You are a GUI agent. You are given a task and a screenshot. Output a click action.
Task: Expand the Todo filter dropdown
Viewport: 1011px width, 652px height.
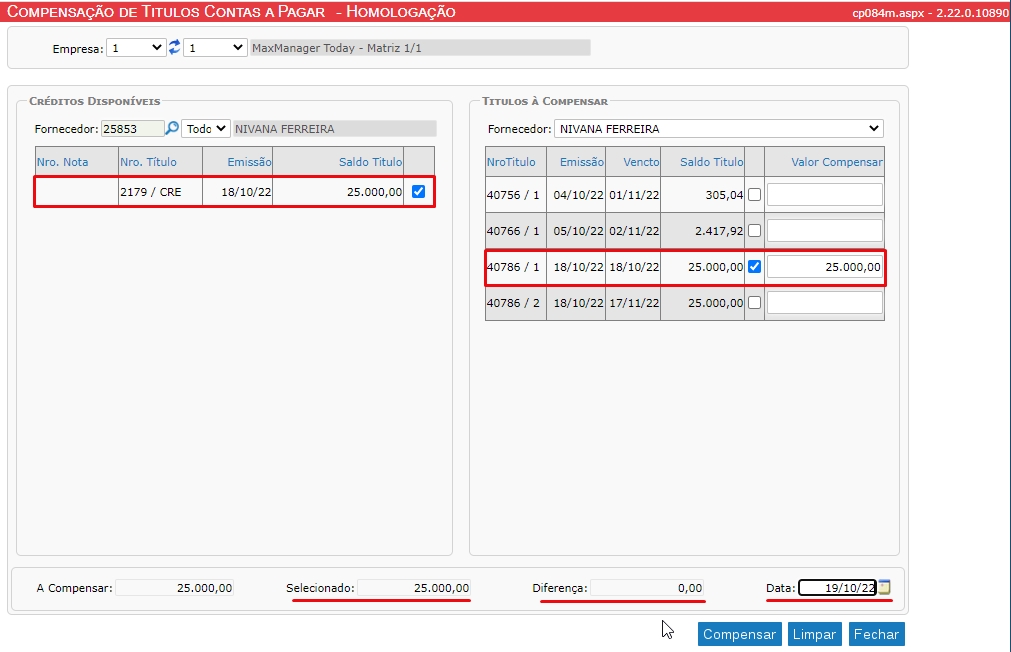[206, 128]
